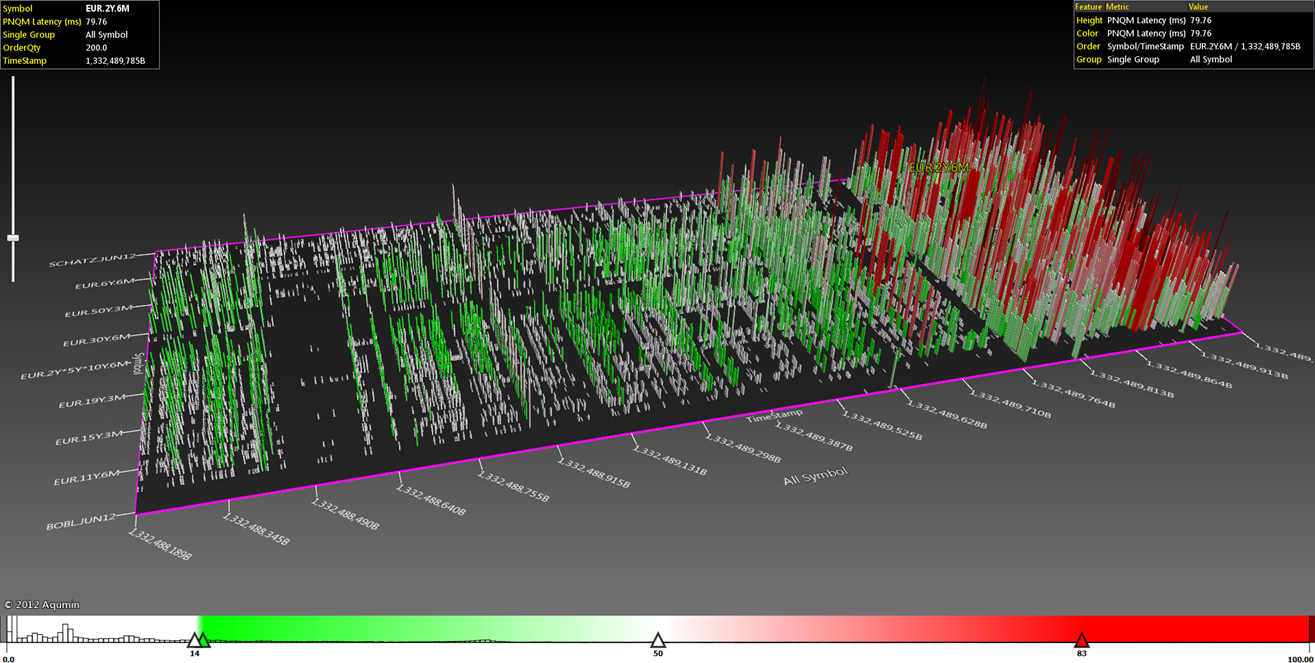1315x663 pixels.
Task: Select the green triangle marker at 14
Action: 203,640
